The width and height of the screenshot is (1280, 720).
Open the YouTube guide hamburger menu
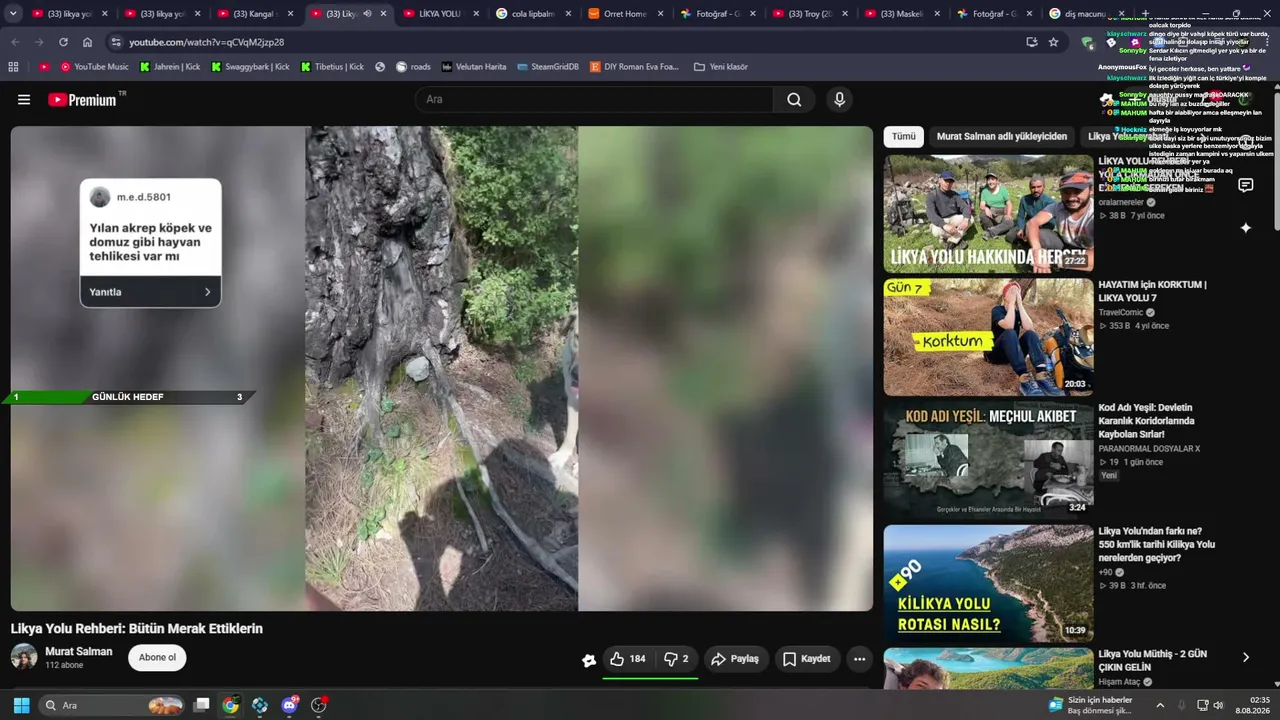pos(24,100)
